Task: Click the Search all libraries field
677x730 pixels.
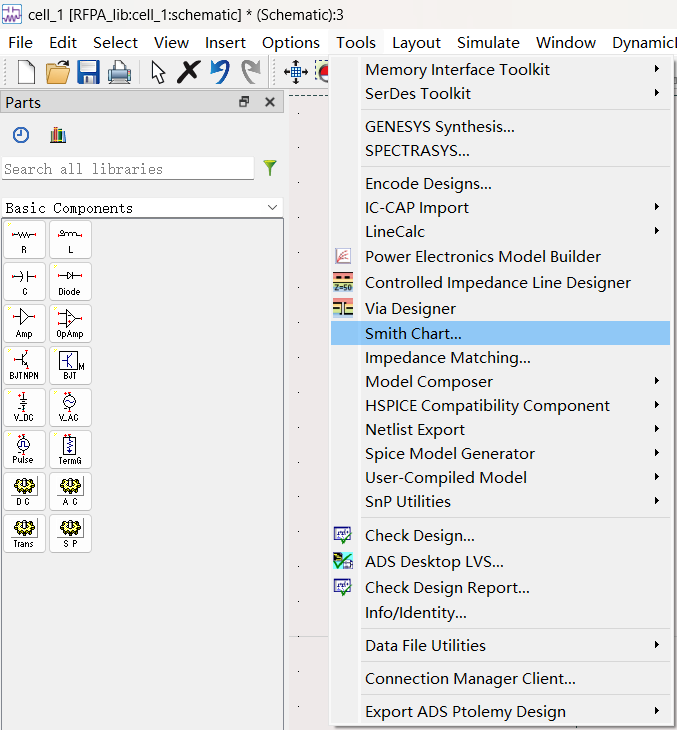Action: coord(128,169)
